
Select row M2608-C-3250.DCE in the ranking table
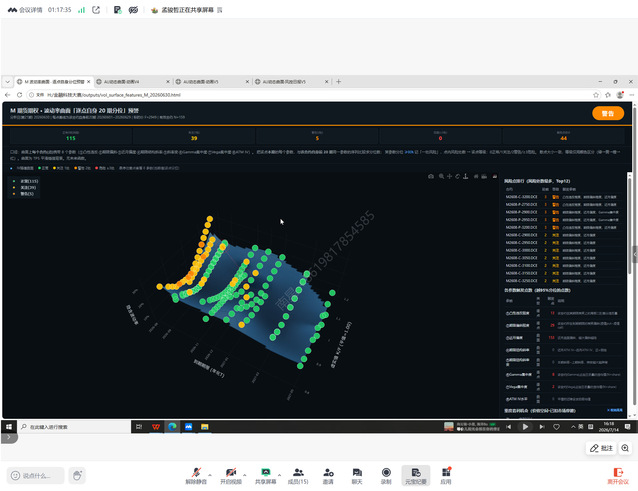tap(563, 281)
